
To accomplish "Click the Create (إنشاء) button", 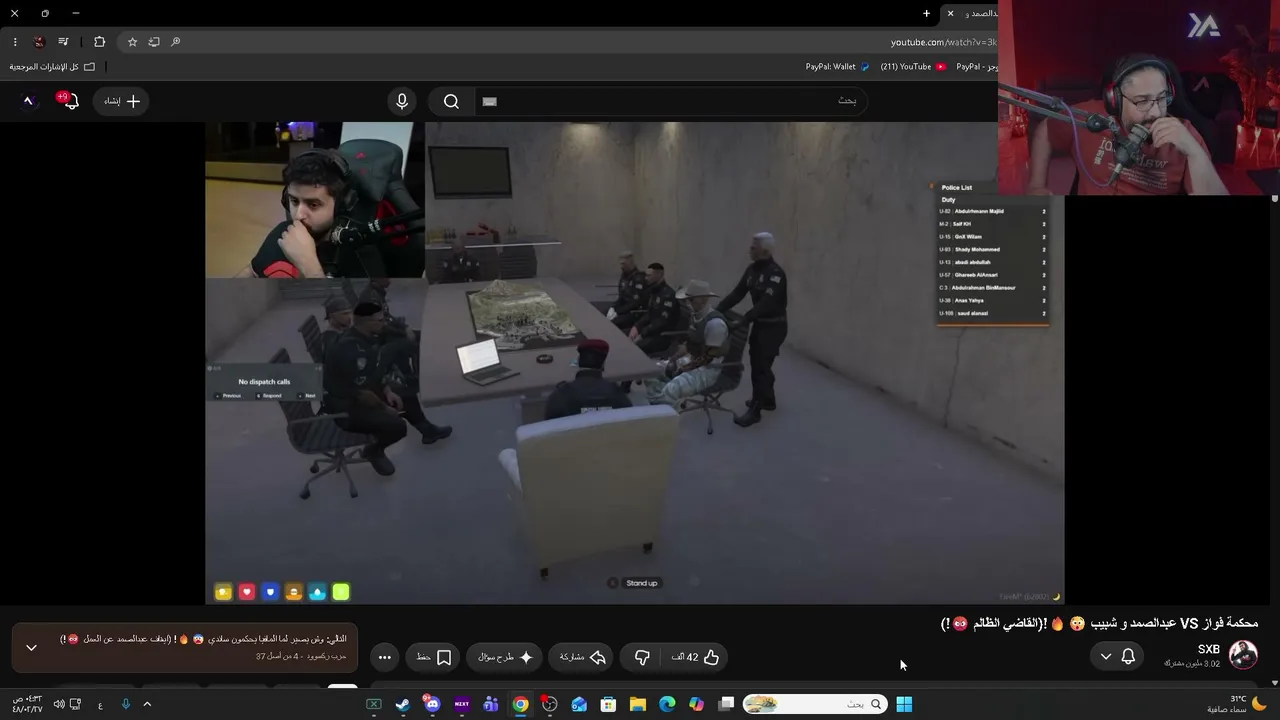I will coord(121,101).
